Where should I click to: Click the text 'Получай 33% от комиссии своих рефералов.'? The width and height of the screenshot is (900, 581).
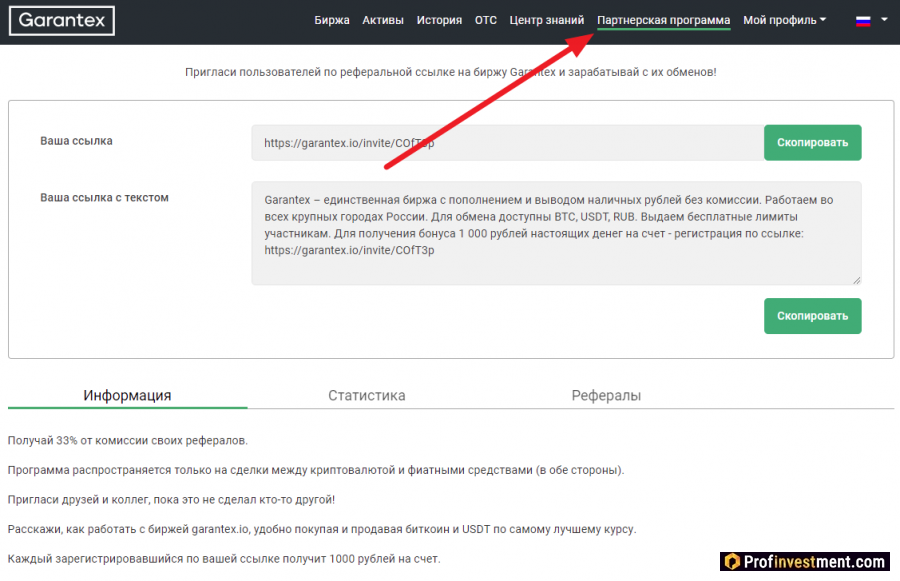tap(128, 440)
